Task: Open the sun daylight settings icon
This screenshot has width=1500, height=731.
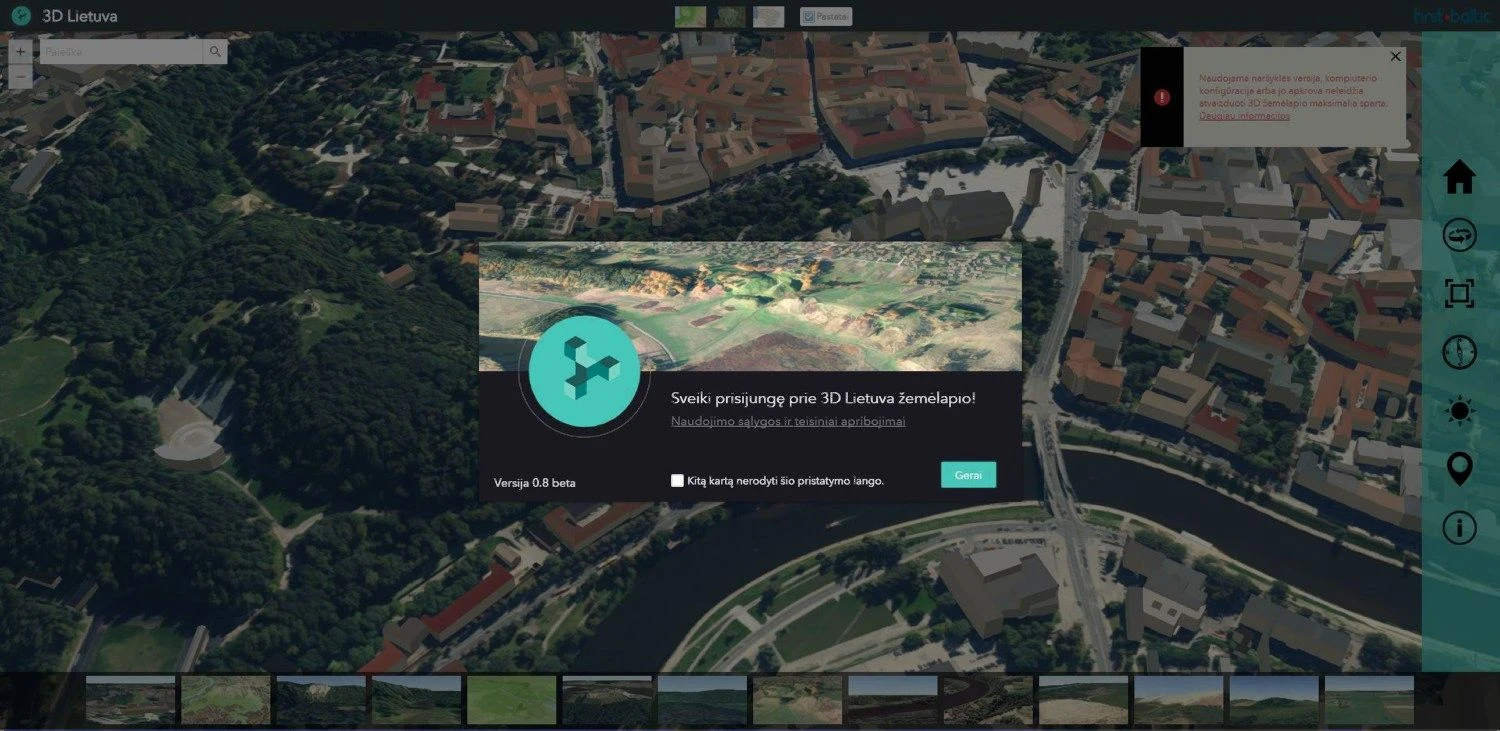Action: pos(1459,410)
